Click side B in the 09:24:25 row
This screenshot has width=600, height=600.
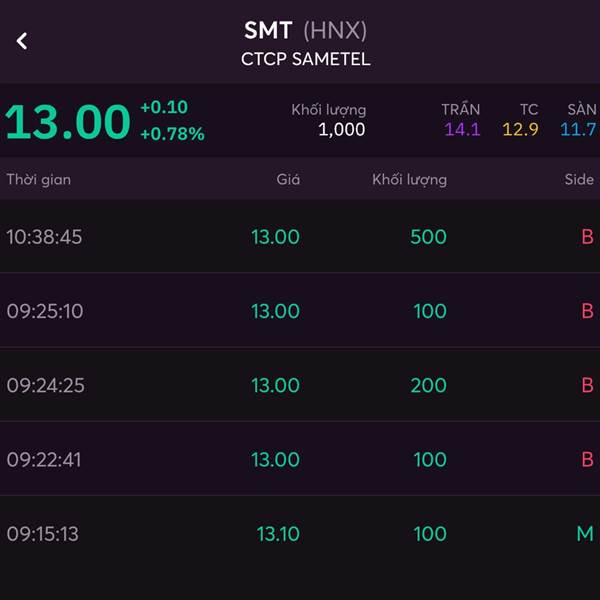coord(587,385)
